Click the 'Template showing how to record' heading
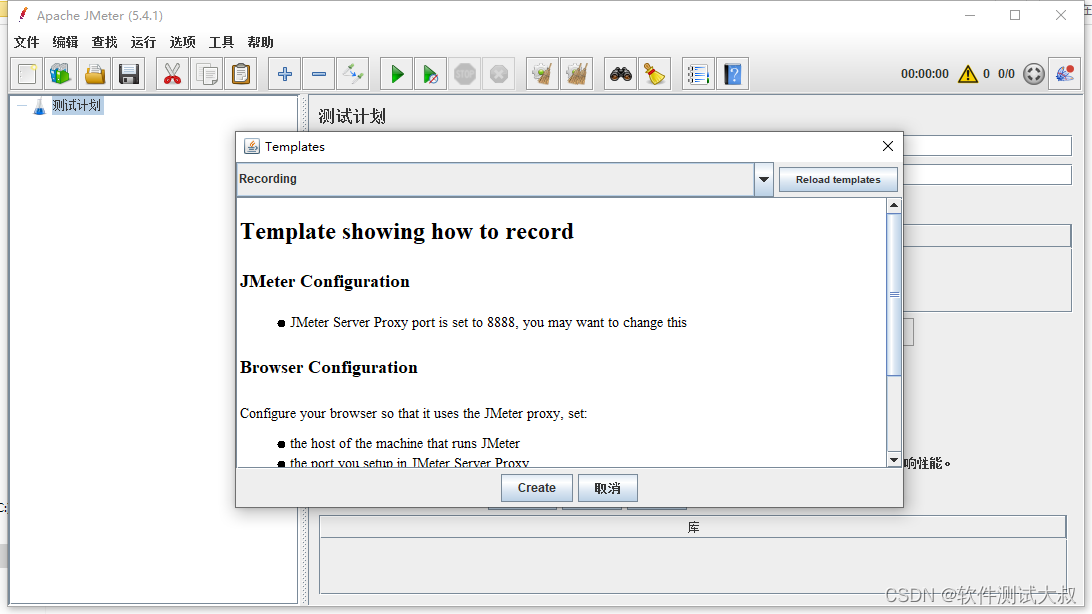This screenshot has width=1092, height=614. [x=407, y=231]
